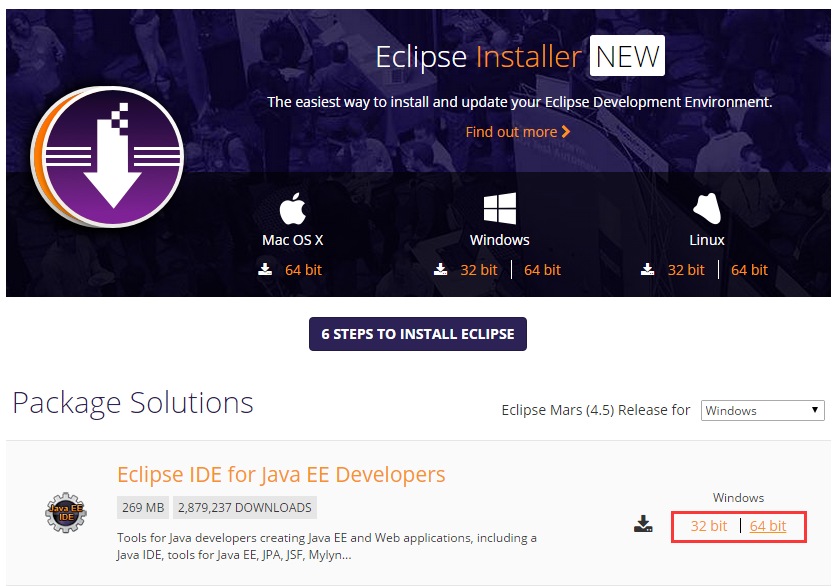Open the Windows release platform dropdown
Viewport: 836px width, 586px height.
762,411
